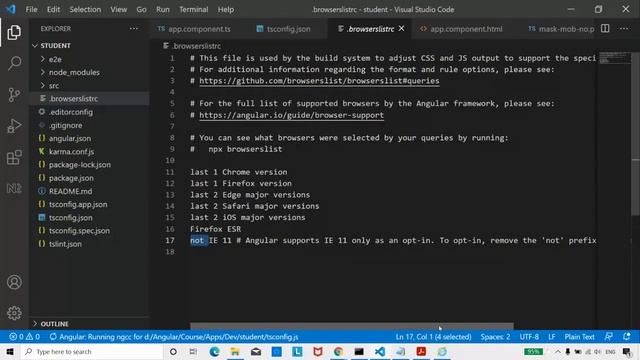
Task: Open the feedback icon in status bar
Action: 608,337
